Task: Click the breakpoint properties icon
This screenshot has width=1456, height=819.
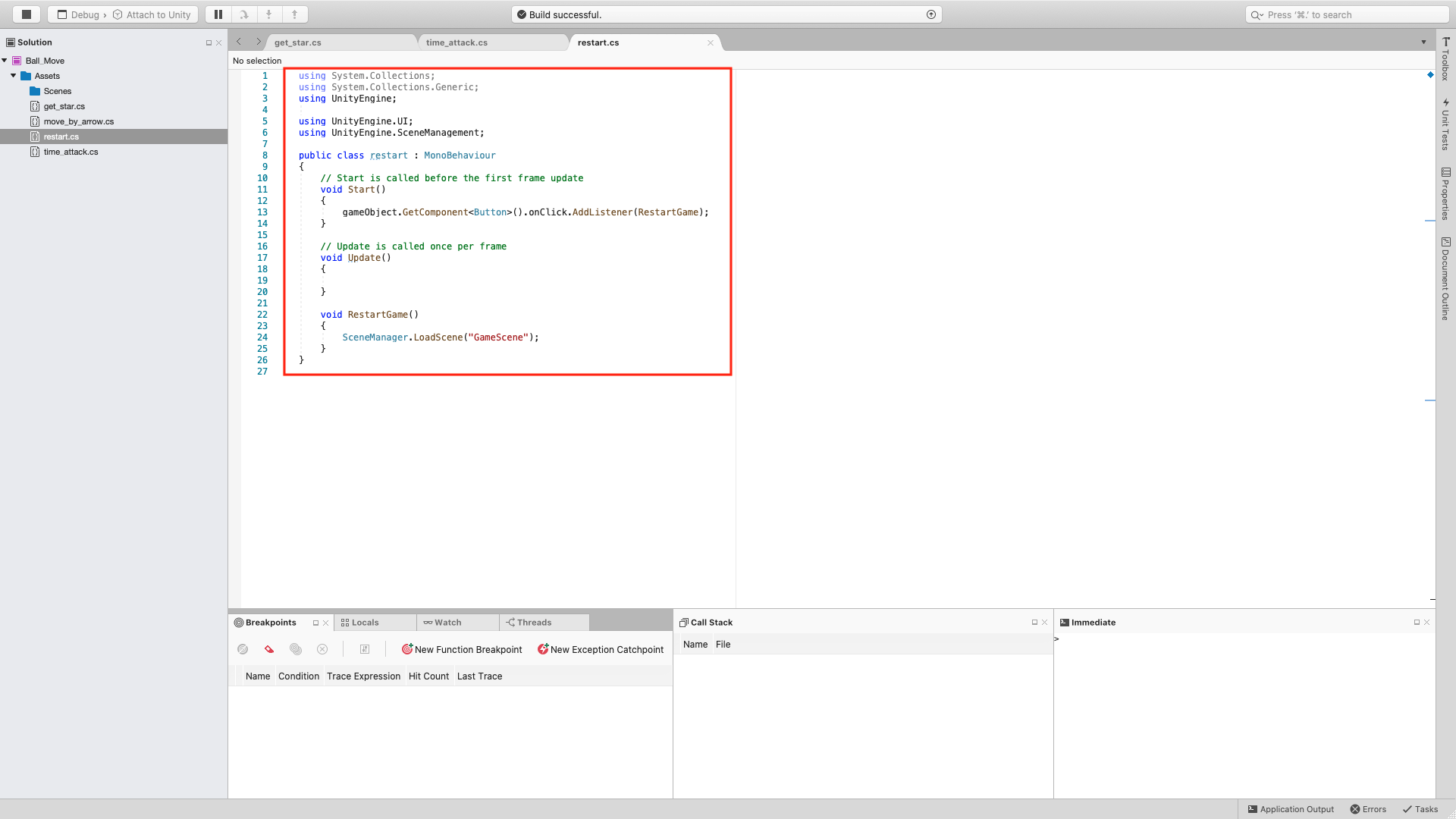Action: pos(365,649)
